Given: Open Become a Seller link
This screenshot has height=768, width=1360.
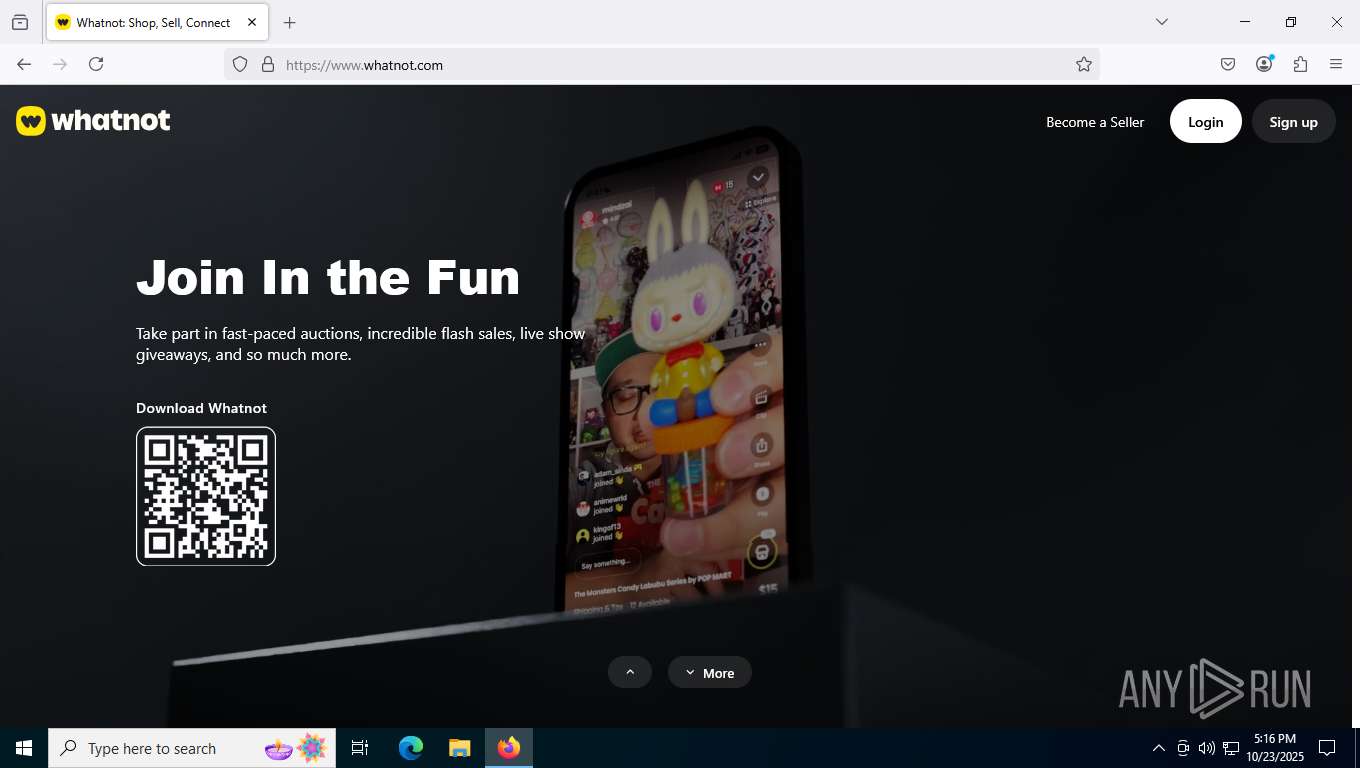Looking at the screenshot, I should pyautogui.click(x=1095, y=122).
